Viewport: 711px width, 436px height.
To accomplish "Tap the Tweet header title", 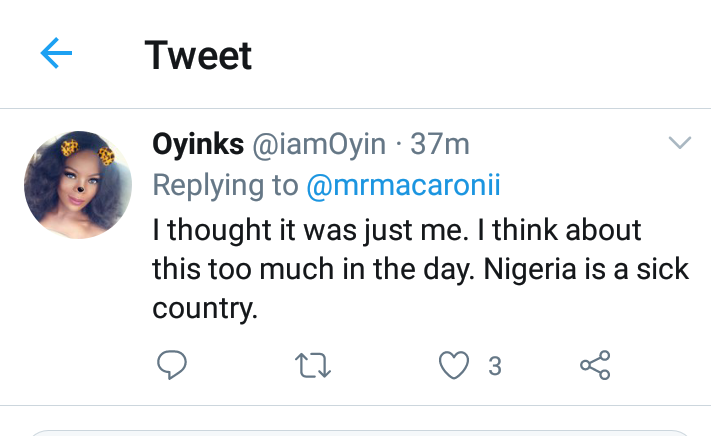I will click(198, 55).
